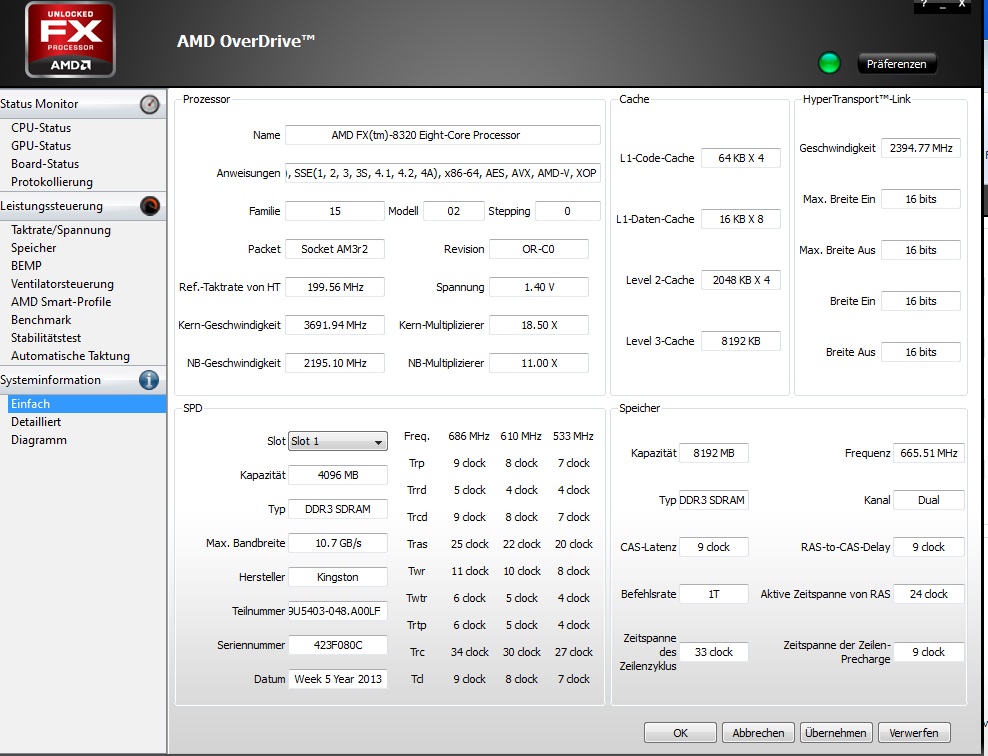Open Automatische Taktung
This screenshot has width=988, height=756.
point(70,356)
